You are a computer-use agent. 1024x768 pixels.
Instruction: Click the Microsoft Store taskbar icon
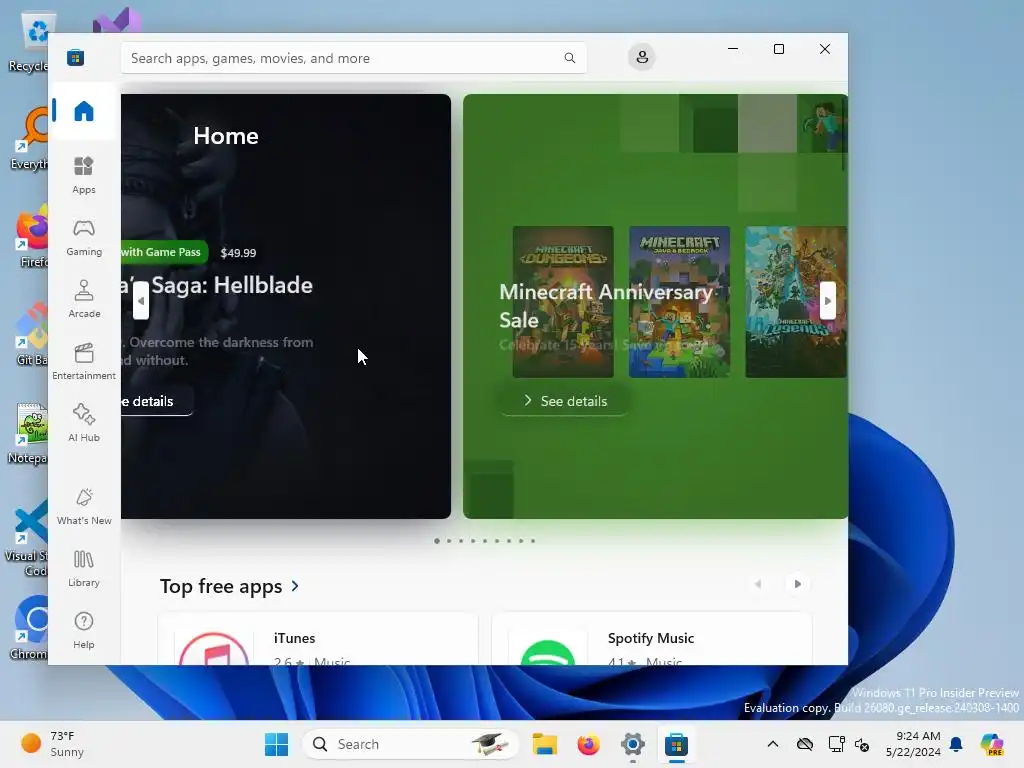coord(677,744)
